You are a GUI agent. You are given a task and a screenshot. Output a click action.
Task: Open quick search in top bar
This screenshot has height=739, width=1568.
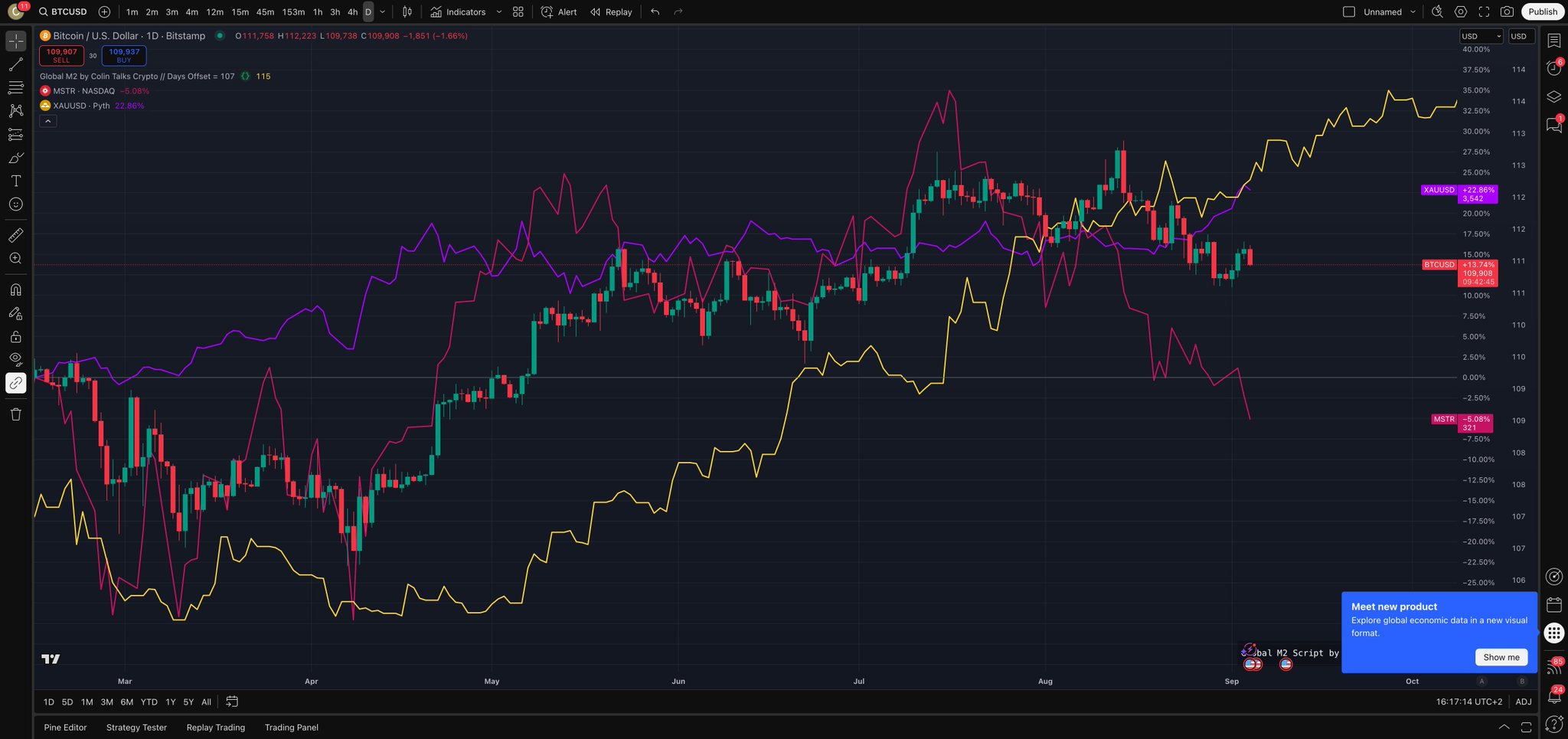[1438, 12]
